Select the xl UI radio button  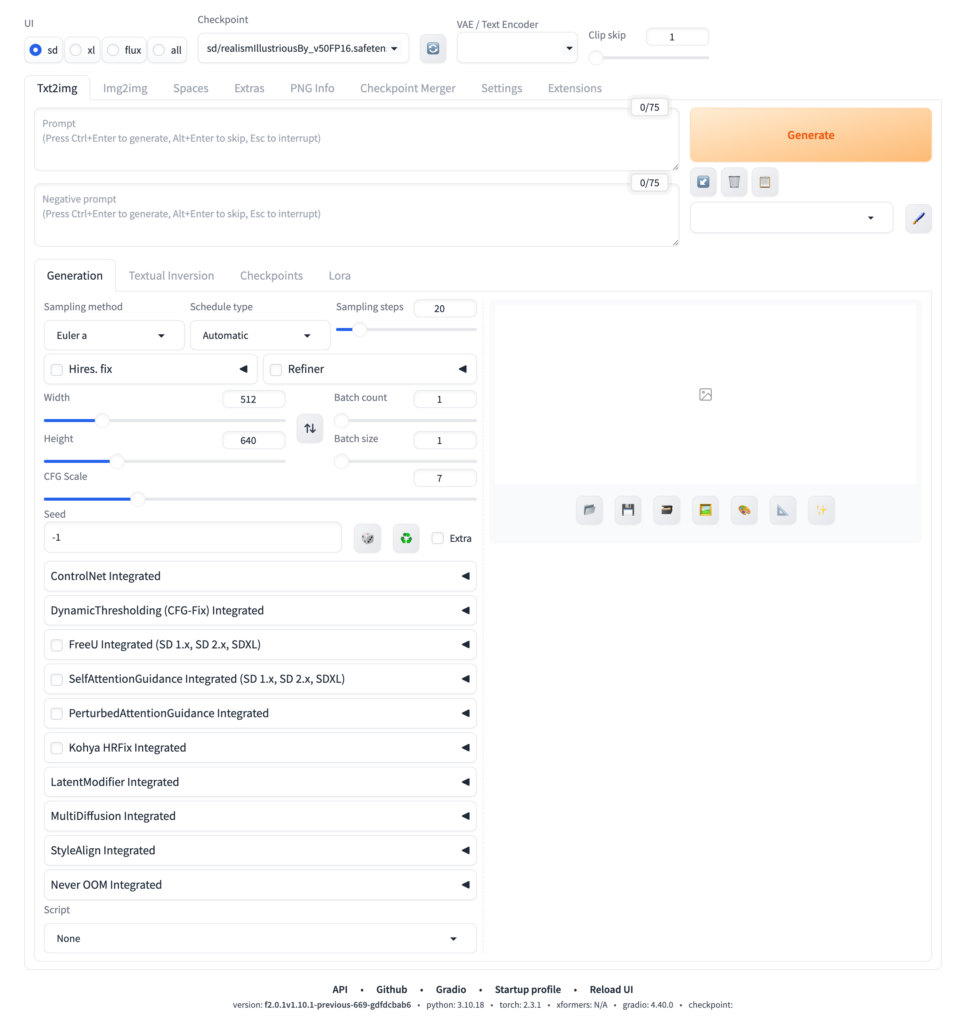click(75, 49)
